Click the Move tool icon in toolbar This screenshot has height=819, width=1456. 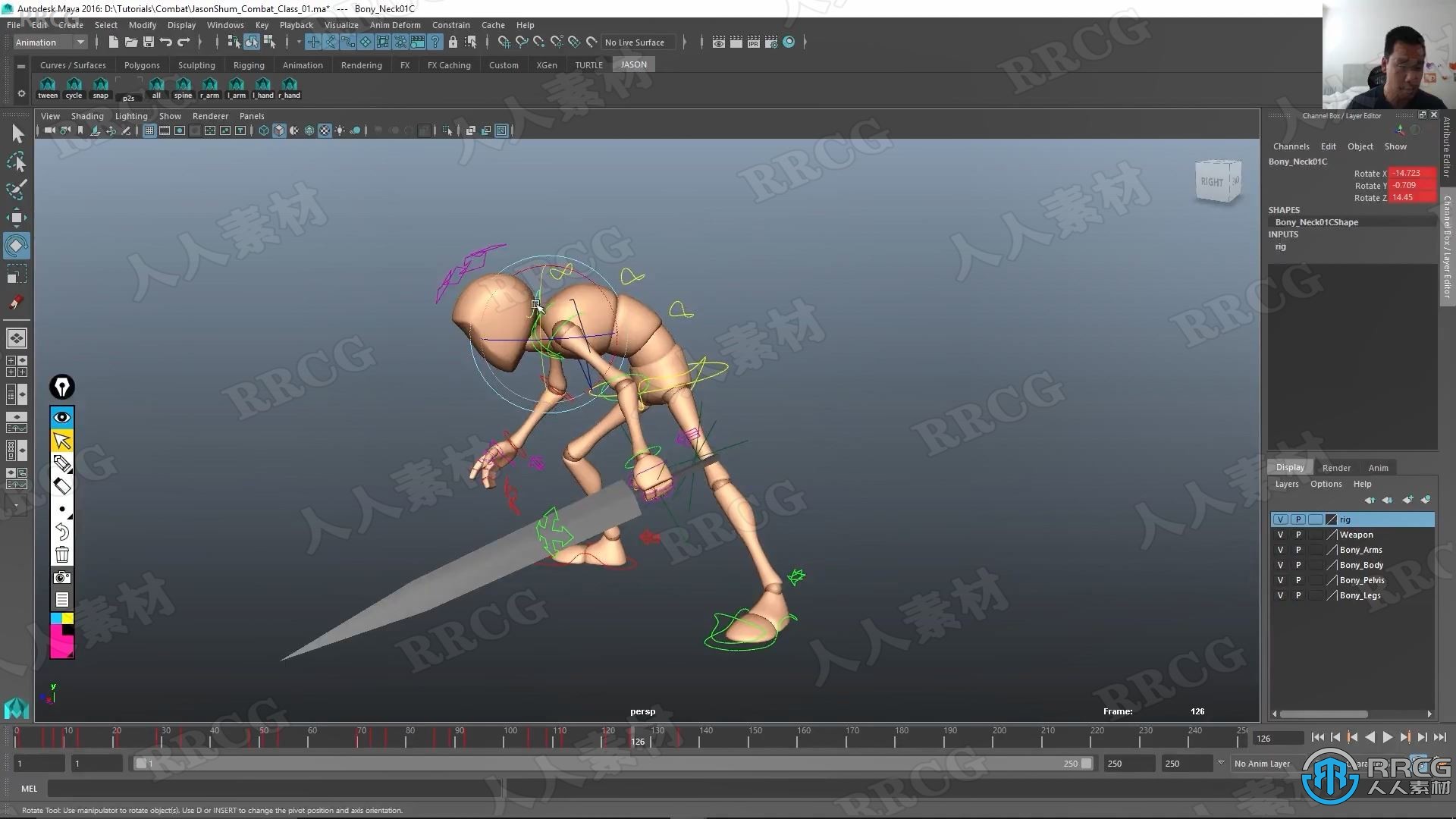17,217
